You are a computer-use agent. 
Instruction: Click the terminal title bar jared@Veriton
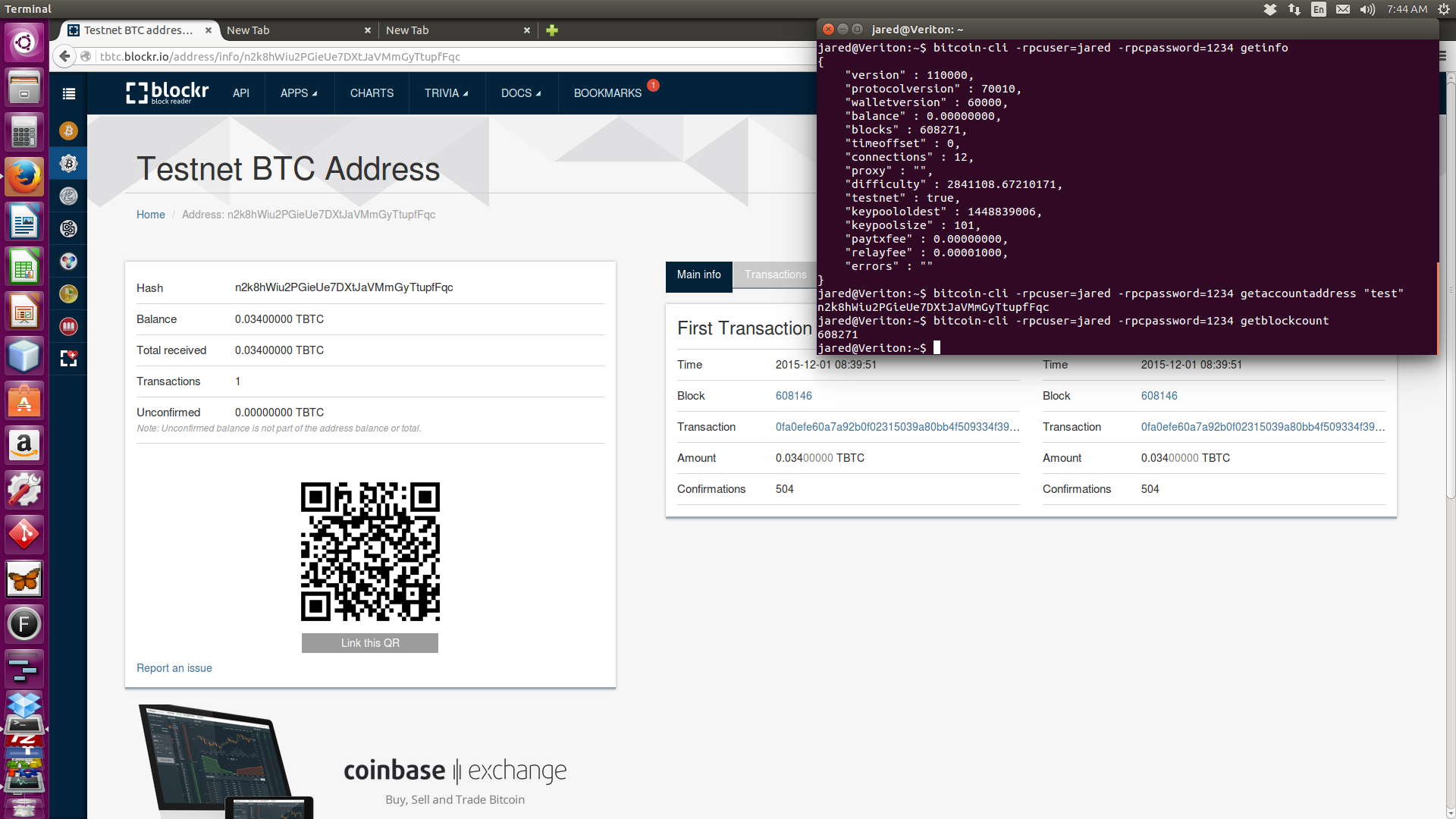(1128, 30)
